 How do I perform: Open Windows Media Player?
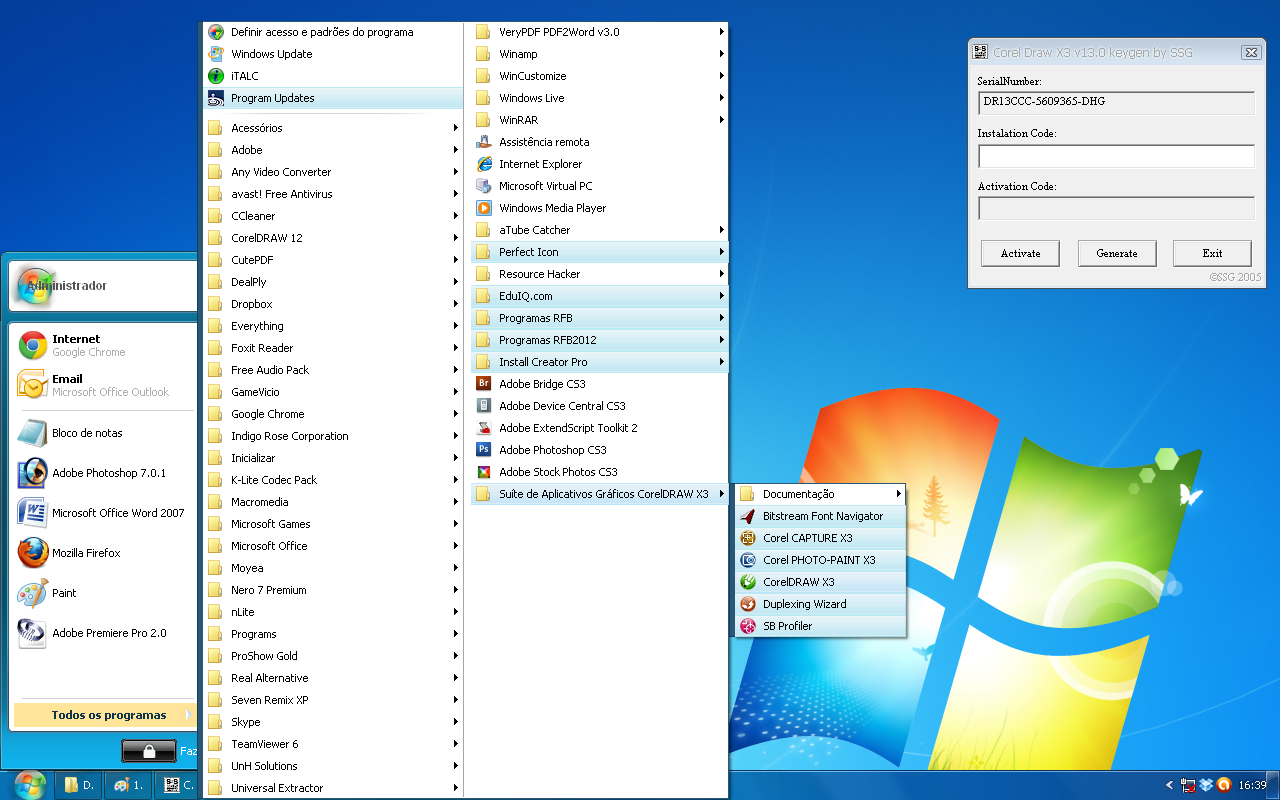tap(599, 208)
